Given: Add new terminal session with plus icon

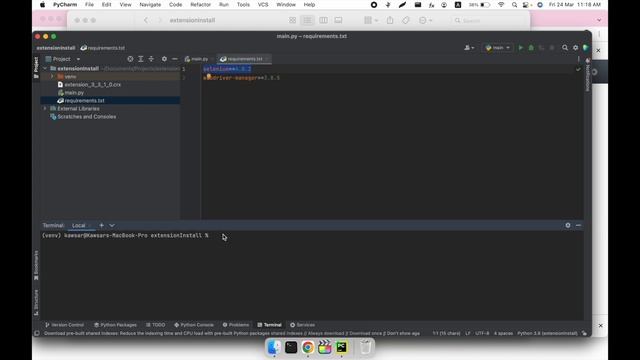Looking at the screenshot, I should [x=102, y=225].
